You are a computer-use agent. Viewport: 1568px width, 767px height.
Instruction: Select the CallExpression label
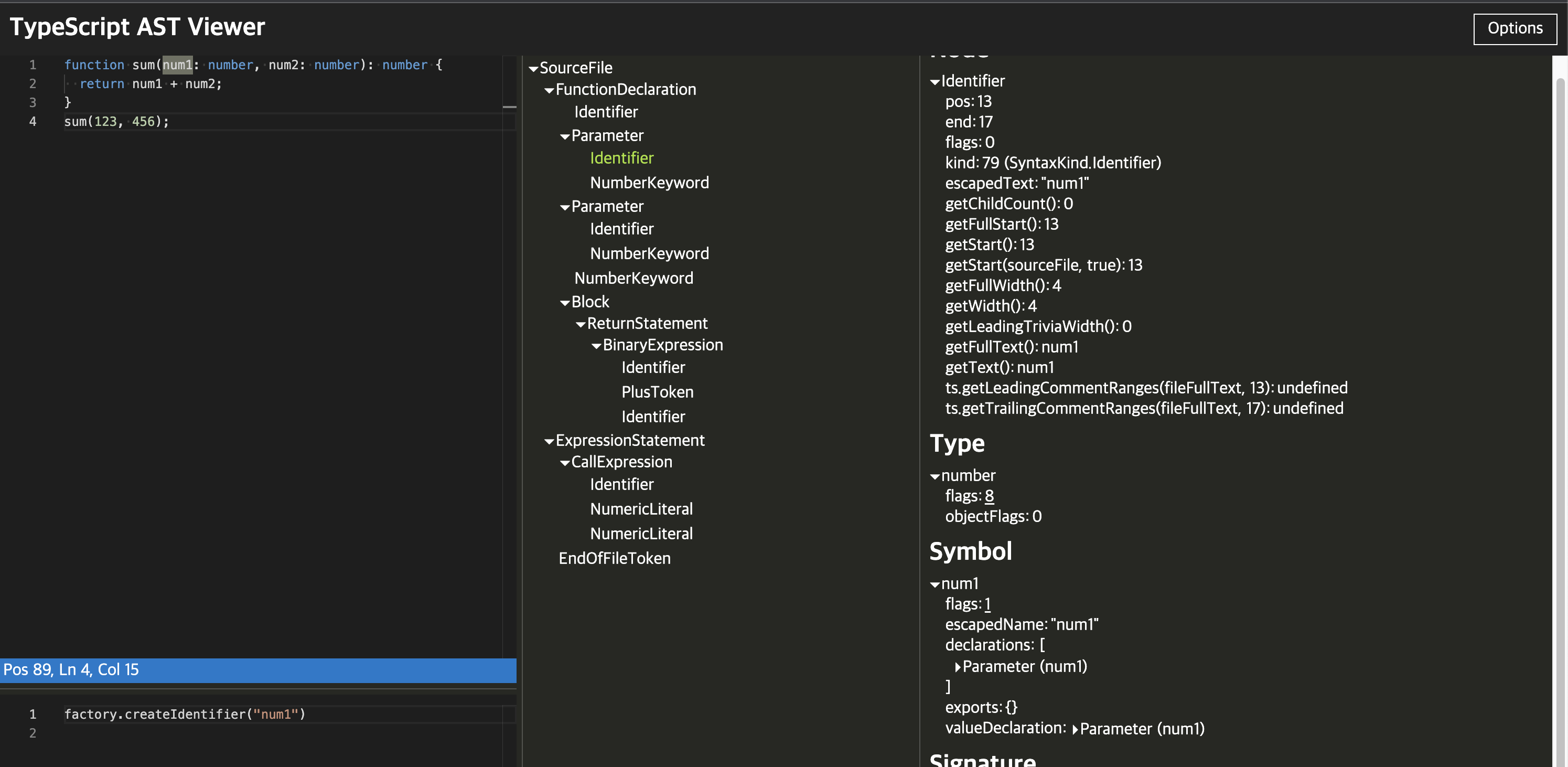(x=621, y=462)
